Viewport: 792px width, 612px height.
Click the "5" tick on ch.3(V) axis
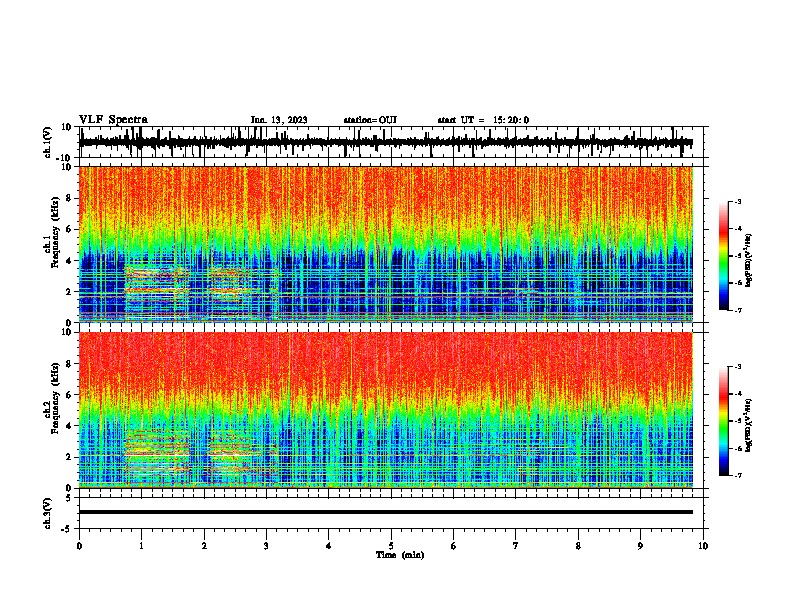69,497
